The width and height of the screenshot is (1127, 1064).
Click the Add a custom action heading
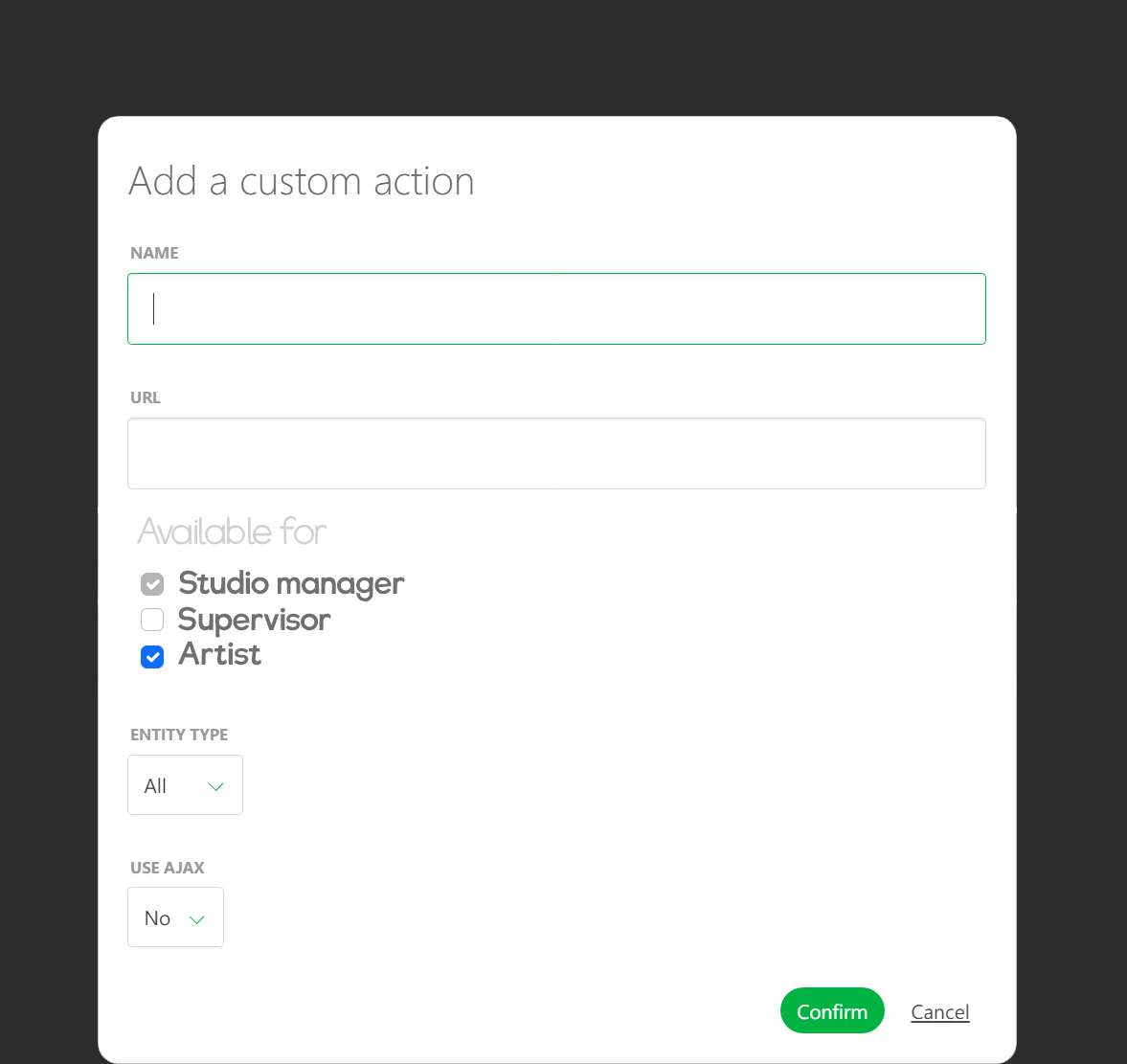(302, 181)
